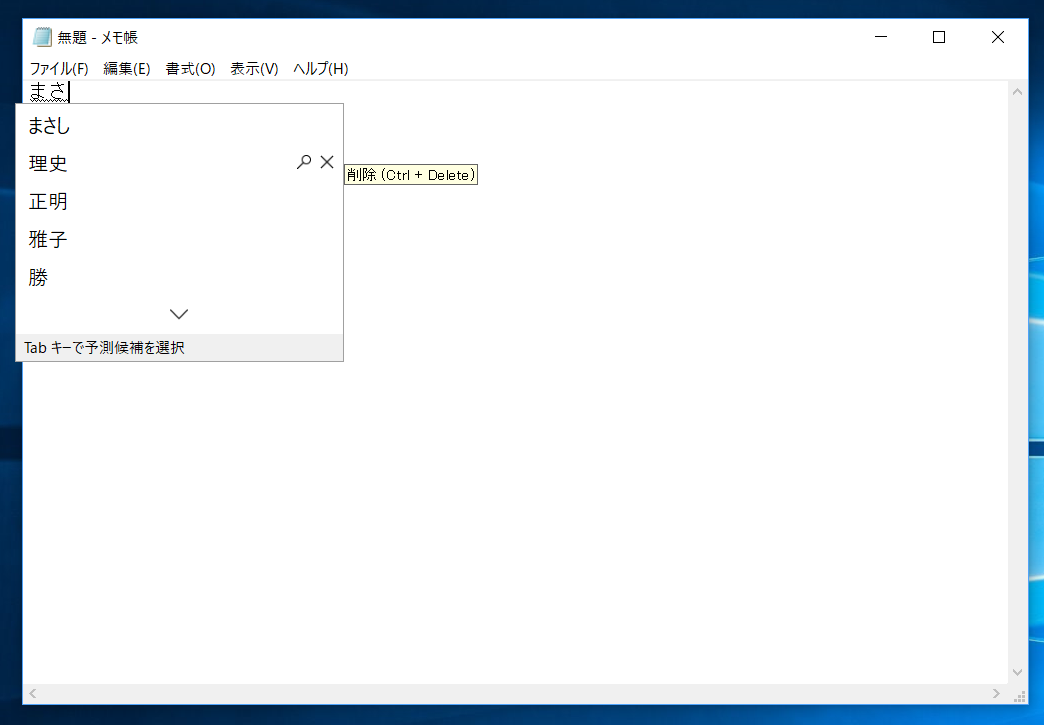Screen dimensions: 1044x725
Task: Open the ヘルプ(H) menu
Action: [320, 69]
